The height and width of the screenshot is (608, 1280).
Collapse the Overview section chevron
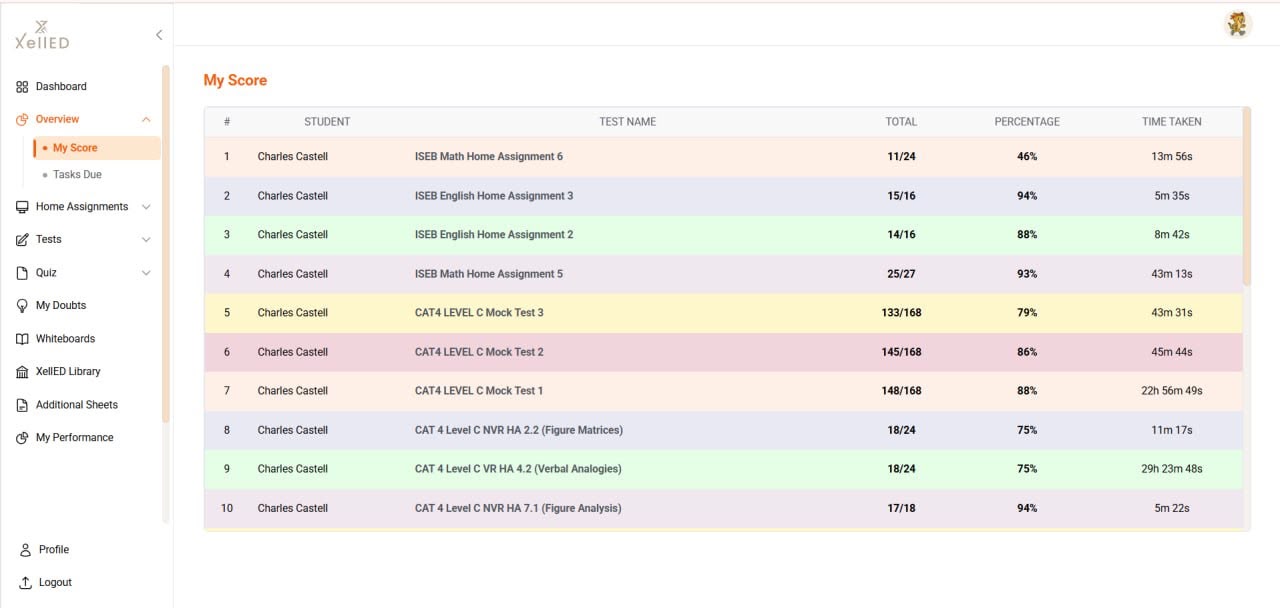pyautogui.click(x=146, y=120)
